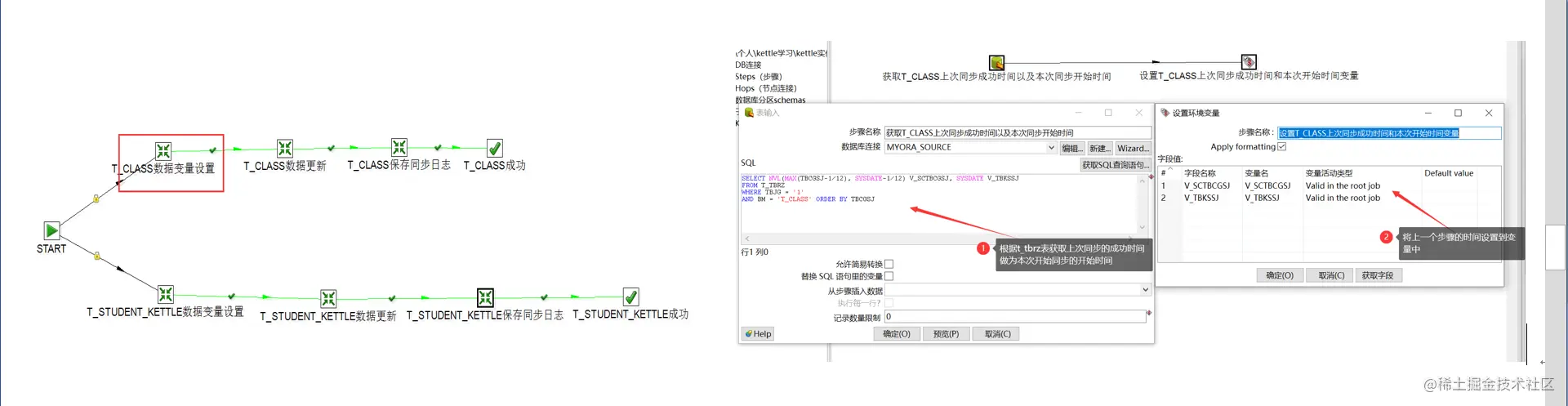This screenshot has height=406, width=1568.
Task: Open the T_CLASS数据变量设置 transformation icon
Action: [x=163, y=150]
